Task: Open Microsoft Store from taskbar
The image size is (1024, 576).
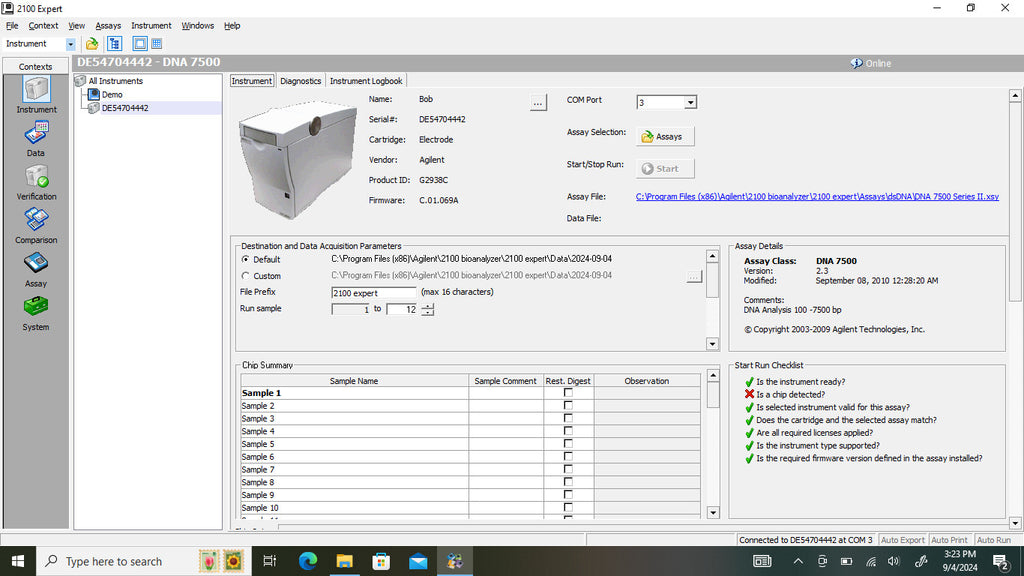Action: [381, 561]
